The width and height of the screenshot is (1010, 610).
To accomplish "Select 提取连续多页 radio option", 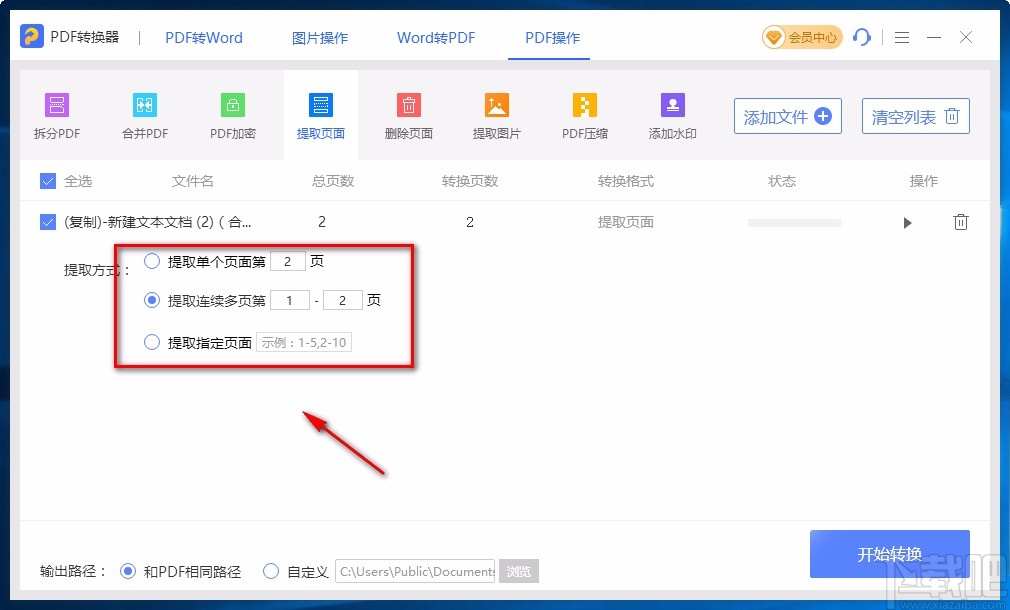I will coord(152,300).
